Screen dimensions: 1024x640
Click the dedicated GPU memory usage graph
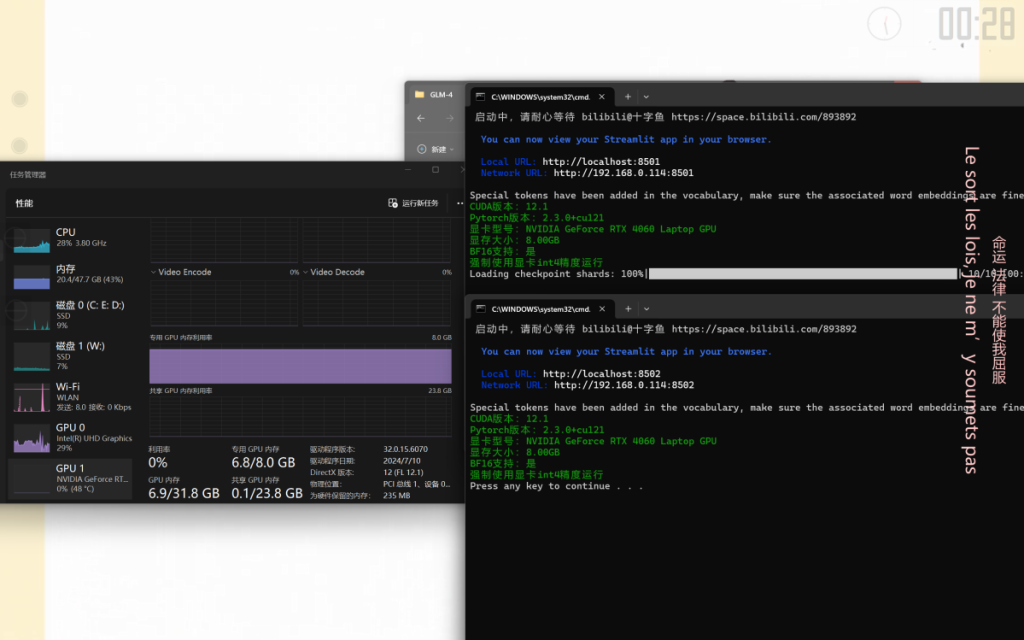tap(300, 366)
